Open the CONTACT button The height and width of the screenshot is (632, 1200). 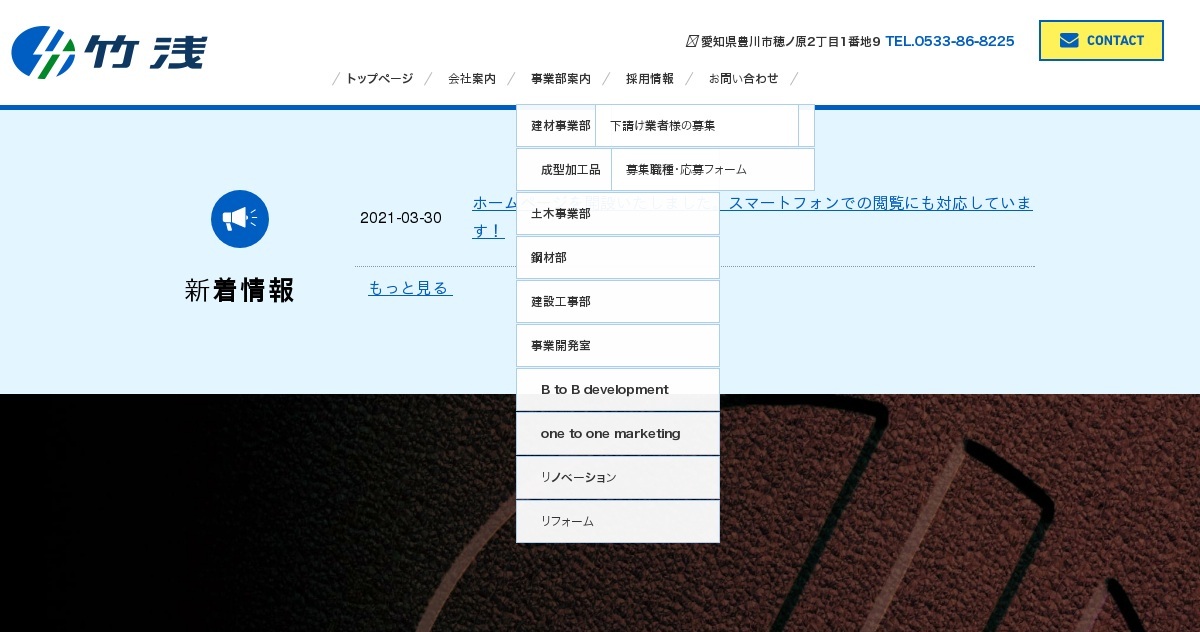(1101, 40)
